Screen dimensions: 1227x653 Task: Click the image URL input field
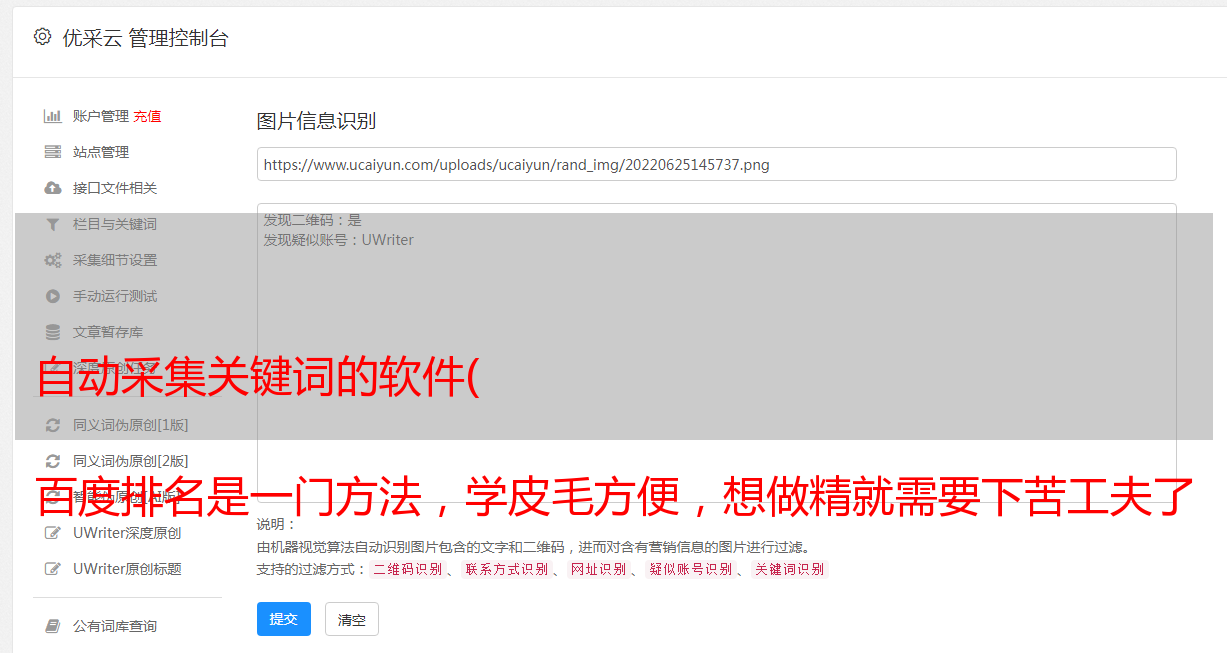click(x=716, y=164)
